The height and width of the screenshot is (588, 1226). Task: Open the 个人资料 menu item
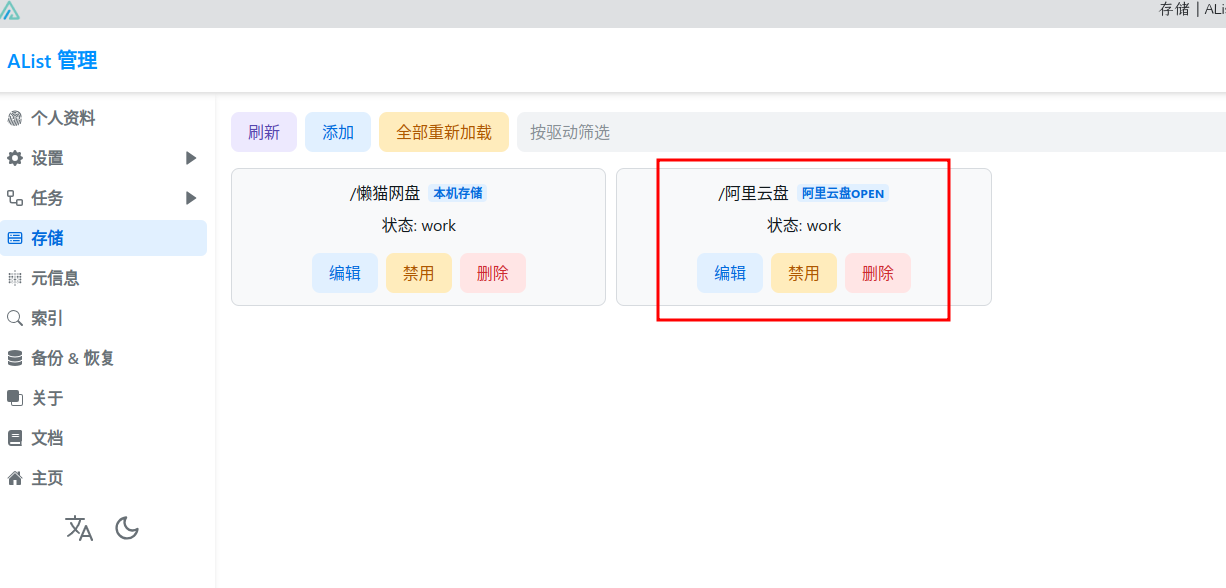(103, 118)
